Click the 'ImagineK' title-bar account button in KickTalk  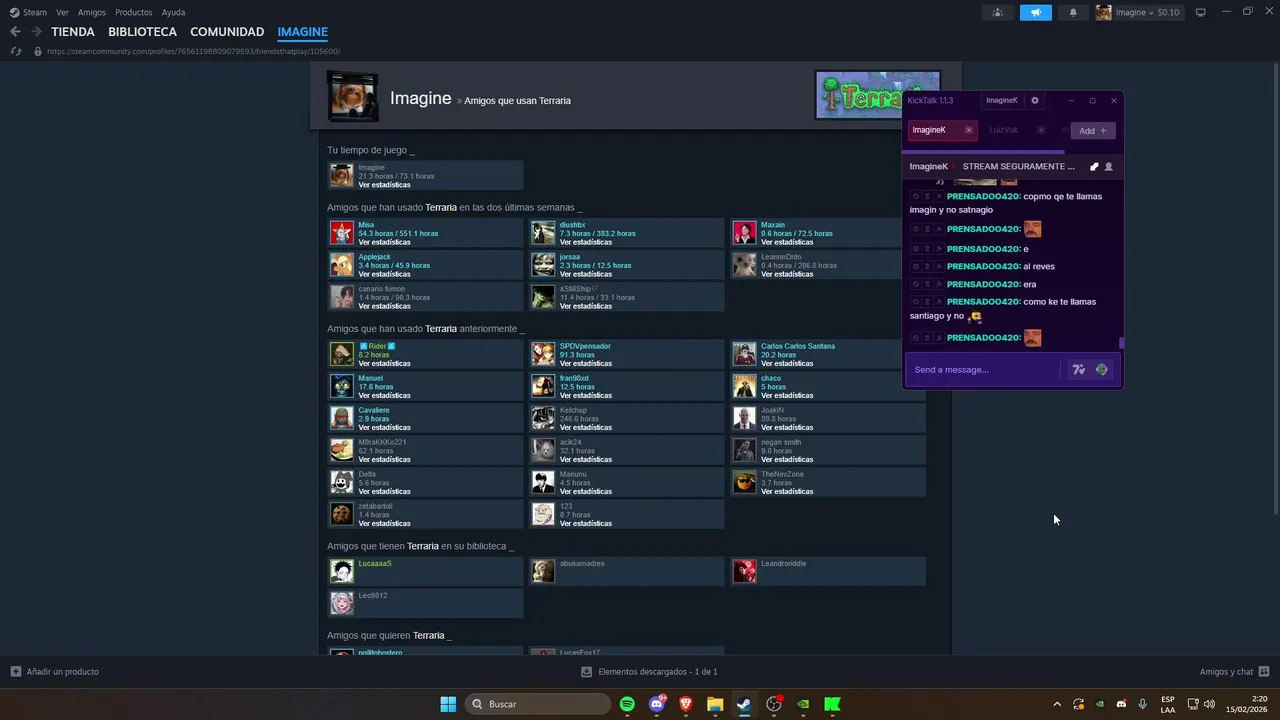pyautogui.click(x=1001, y=100)
